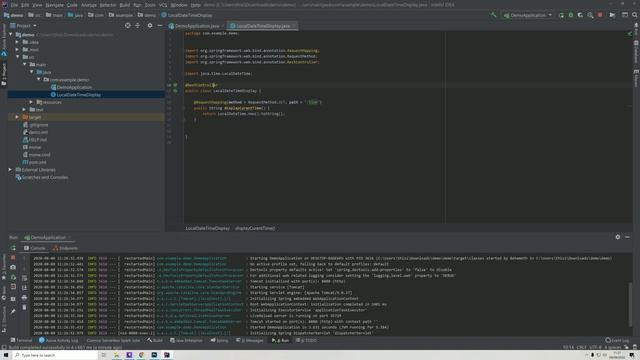Select pom.xml in project tree
This screenshot has height=360, width=640.
tap(34, 162)
